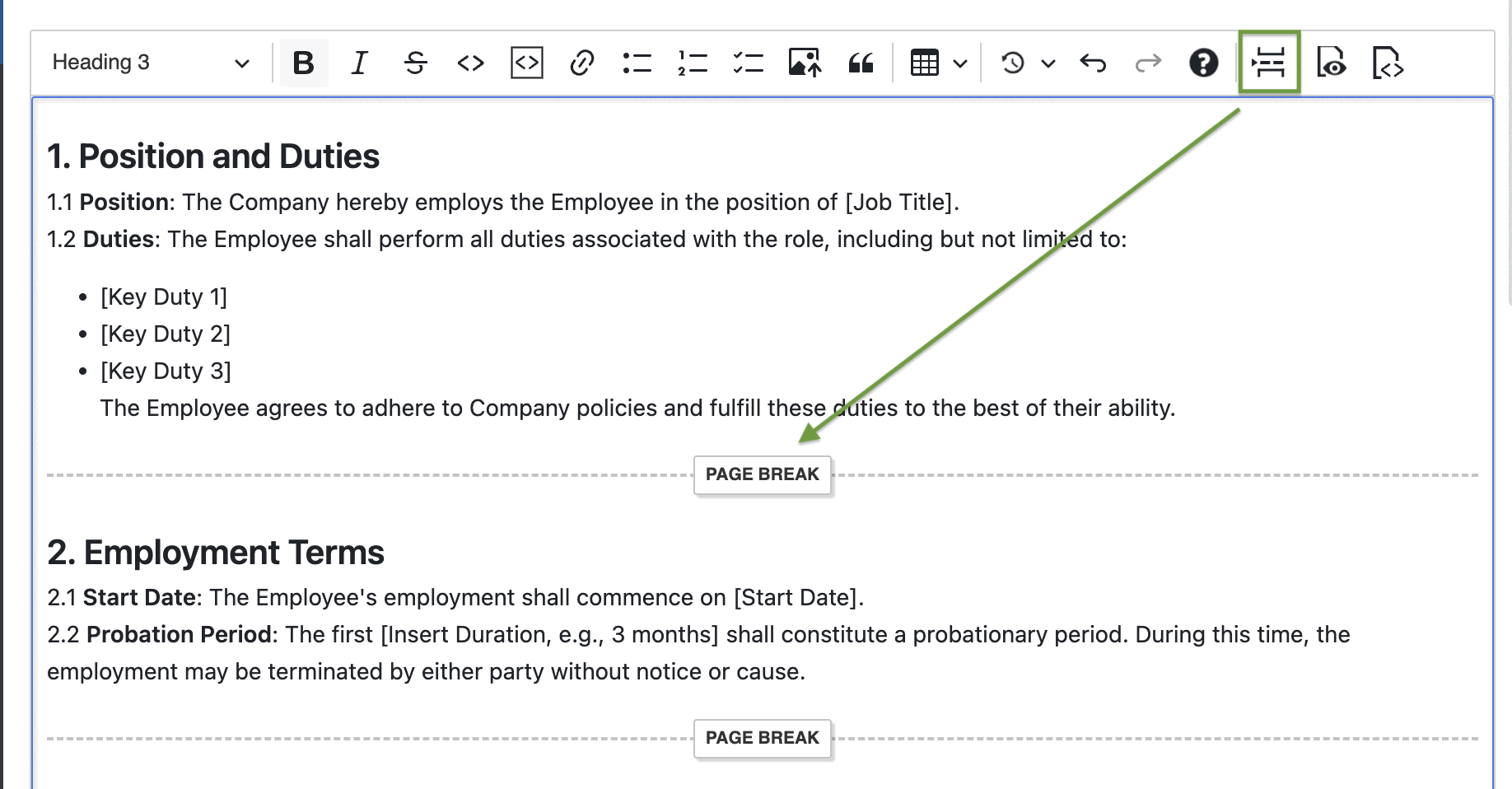
Task: Expand the table insert options chevron
Action: click(959, 62)
